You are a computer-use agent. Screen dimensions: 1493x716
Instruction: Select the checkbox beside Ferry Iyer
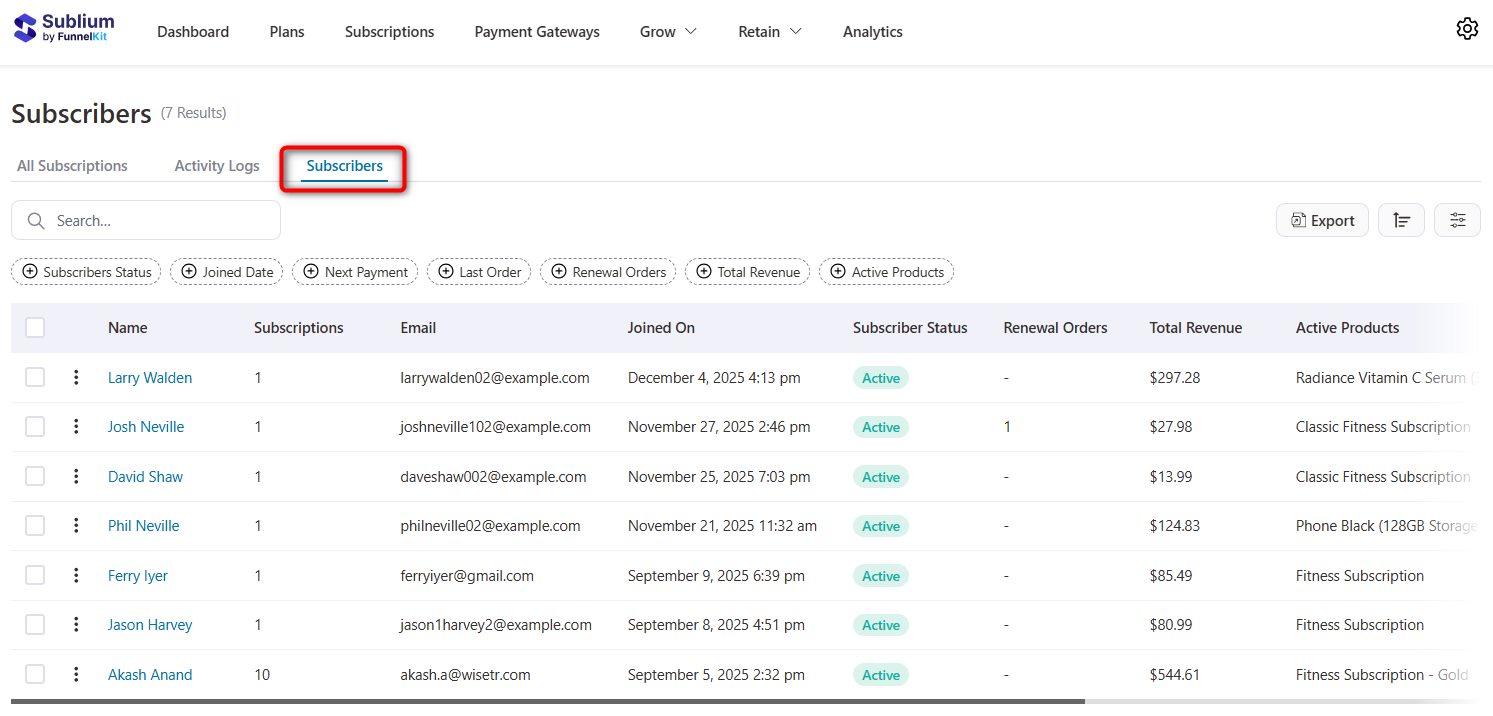pyautogui.click(x=35, y=575)
